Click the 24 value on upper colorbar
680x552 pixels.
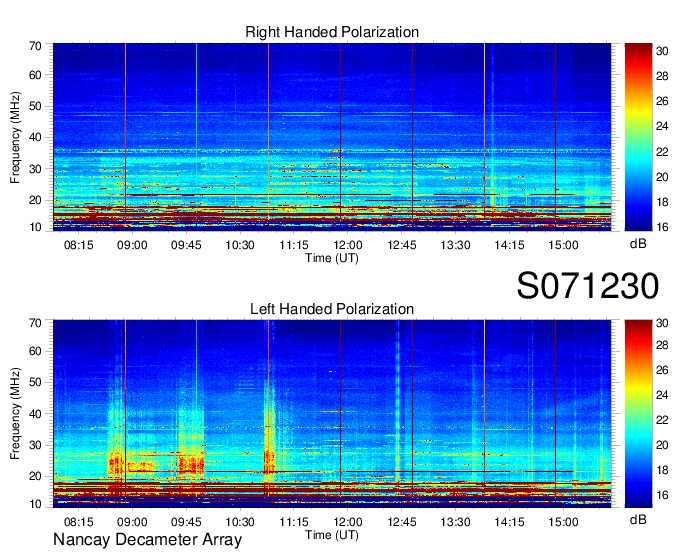(x=662, y=126)
